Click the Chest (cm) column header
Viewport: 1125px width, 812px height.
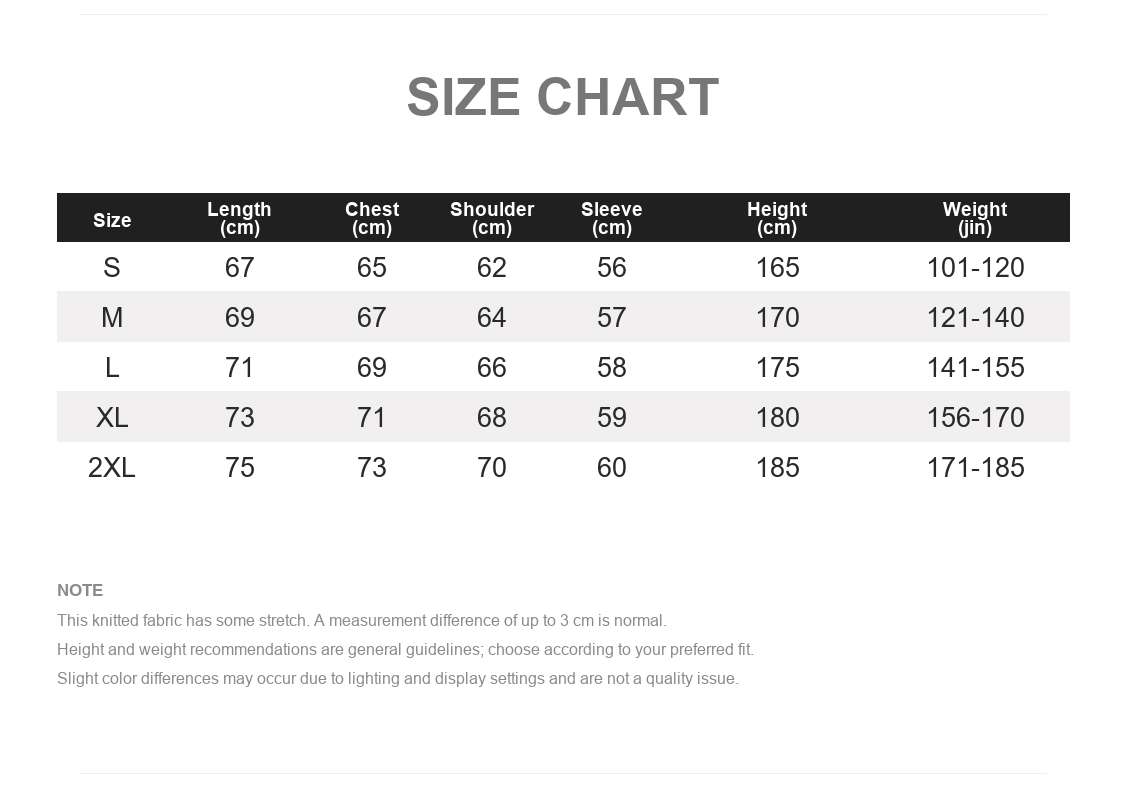tap(372, 218)
